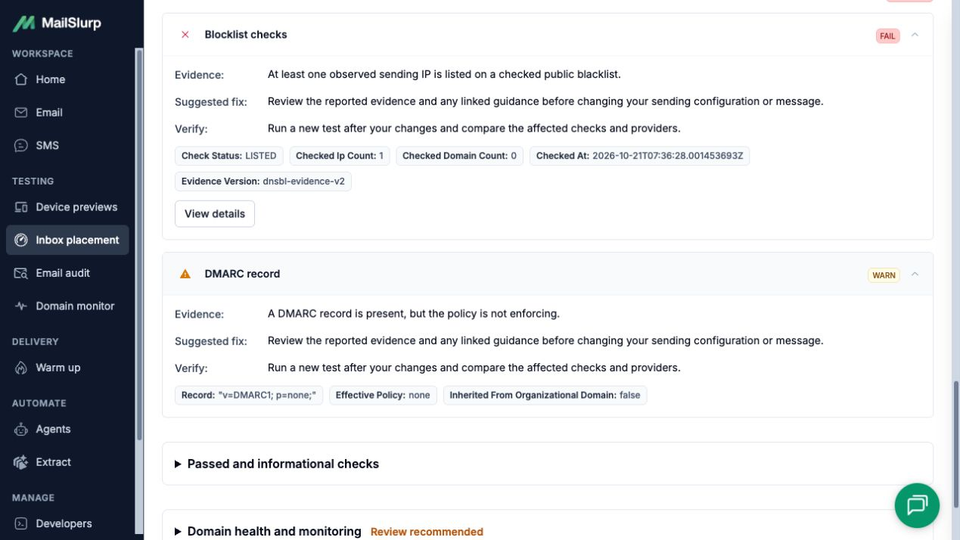Click the Warm up flame icon
Image resolution: width=960 pixels, height=540 pixels.
pos(21,367)
